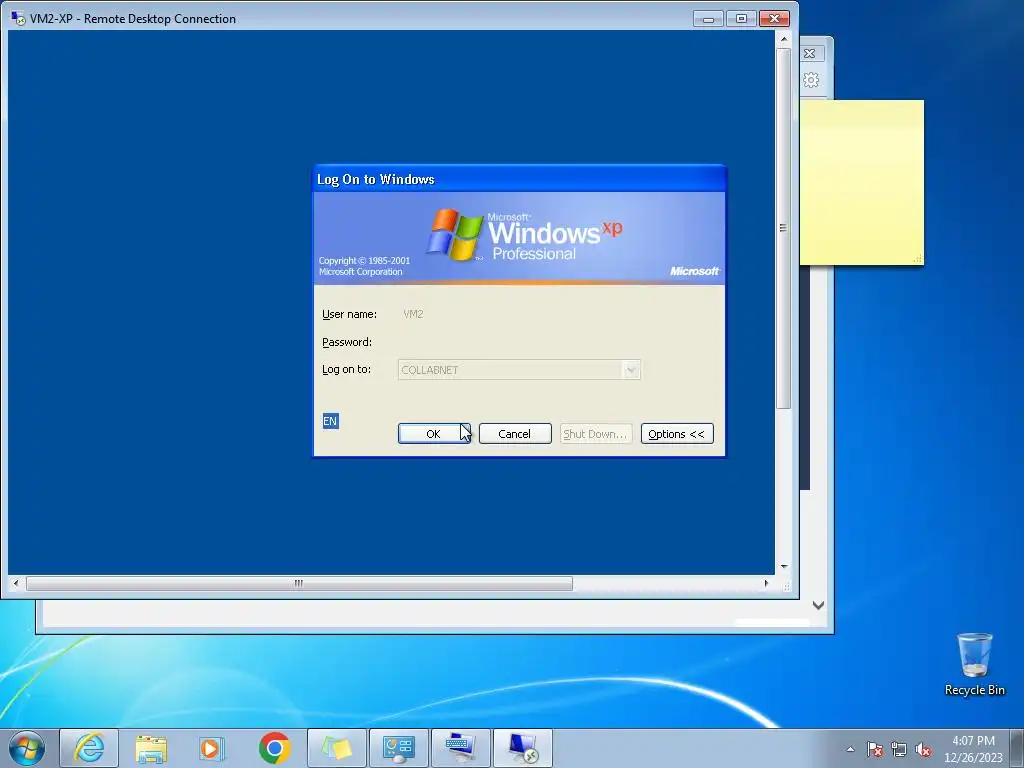Click the EN language indicator in the dialog
This screenshot has width=1024, height=768.
[330, 421]
